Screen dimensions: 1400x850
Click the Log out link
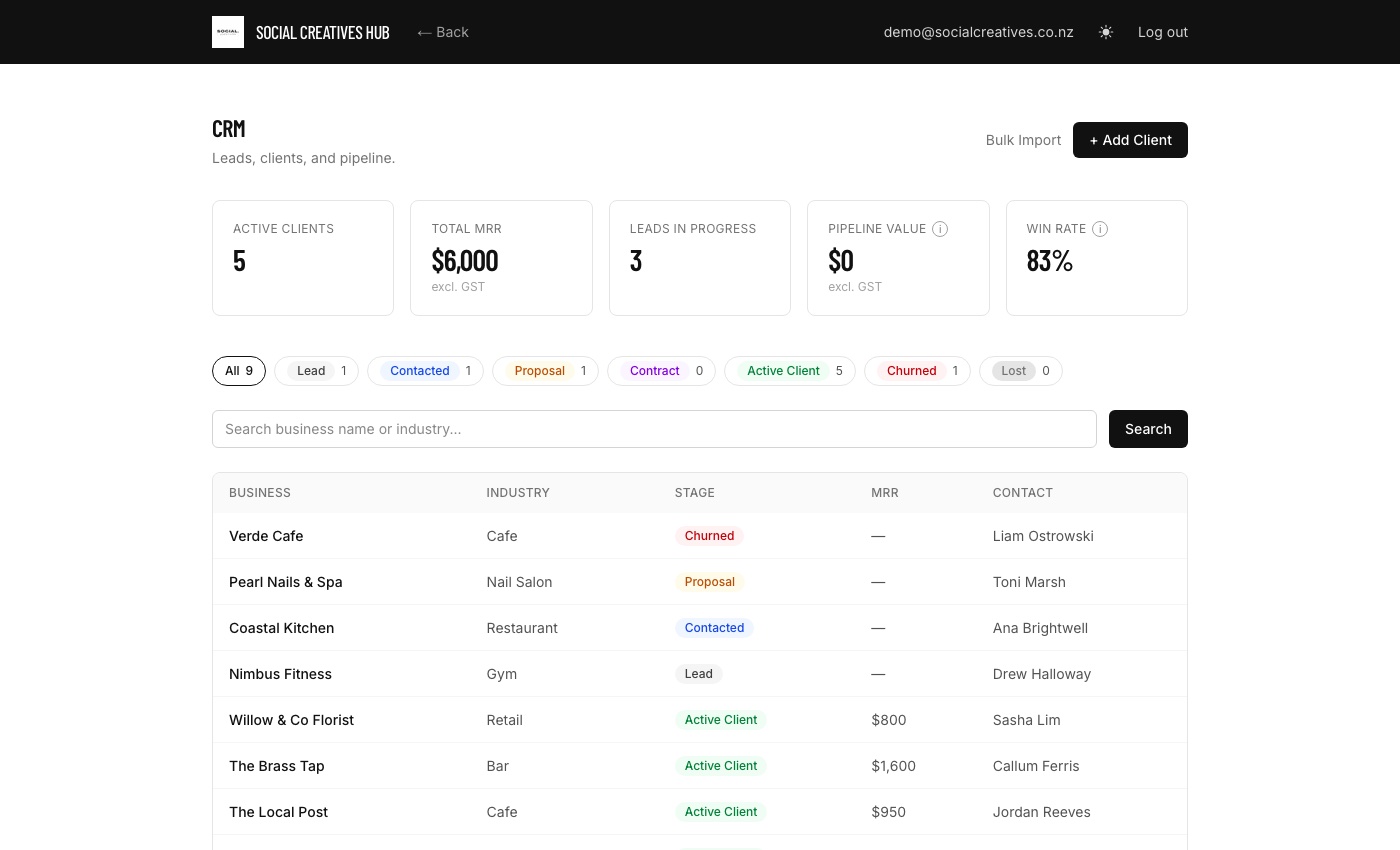point(1163,32)
